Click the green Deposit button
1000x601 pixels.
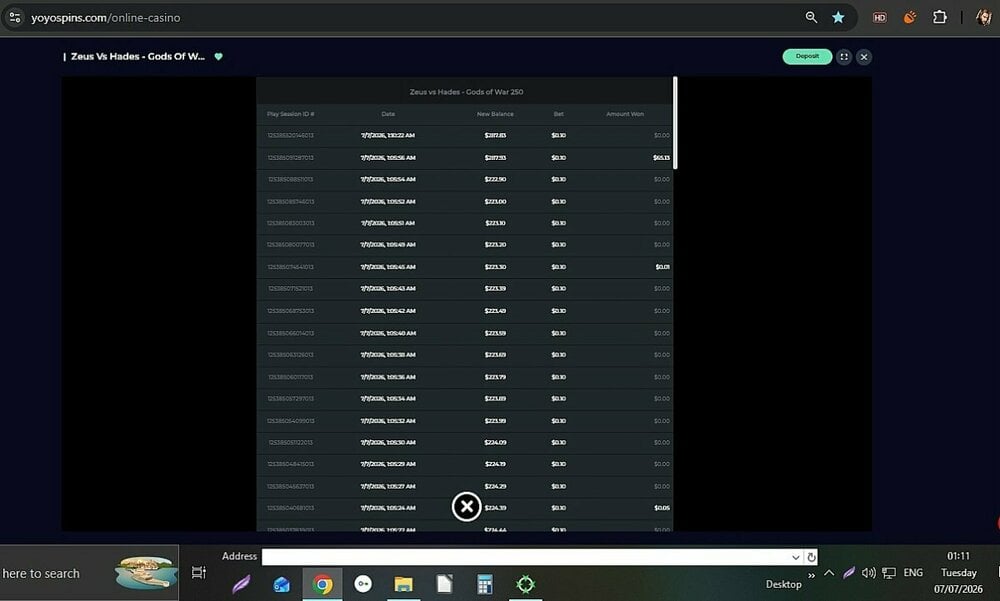point(807,57)
